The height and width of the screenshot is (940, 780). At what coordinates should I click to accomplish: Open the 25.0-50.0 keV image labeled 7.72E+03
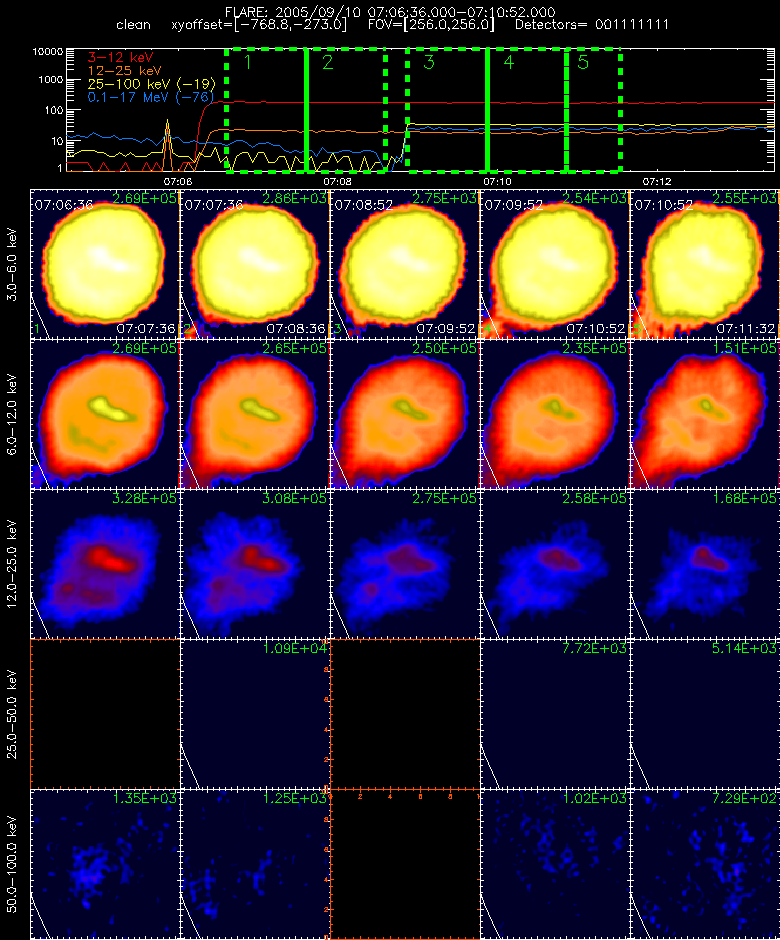pyautogui.click(x=555, y=715)
